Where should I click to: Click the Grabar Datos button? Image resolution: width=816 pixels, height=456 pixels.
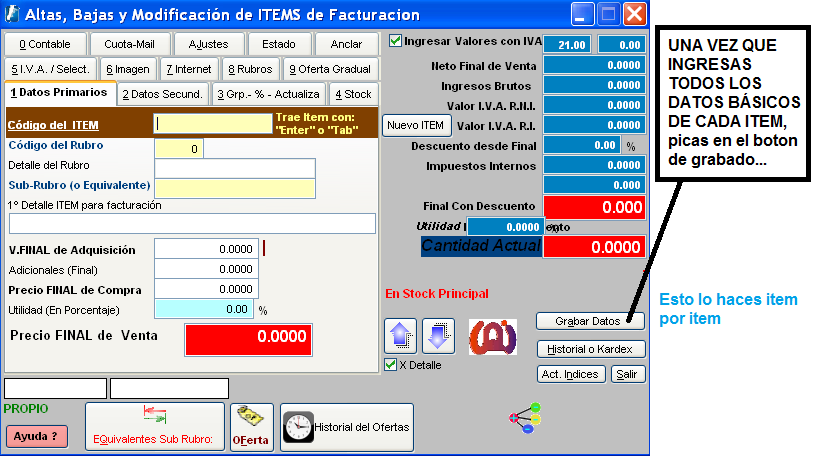[590, 321]
